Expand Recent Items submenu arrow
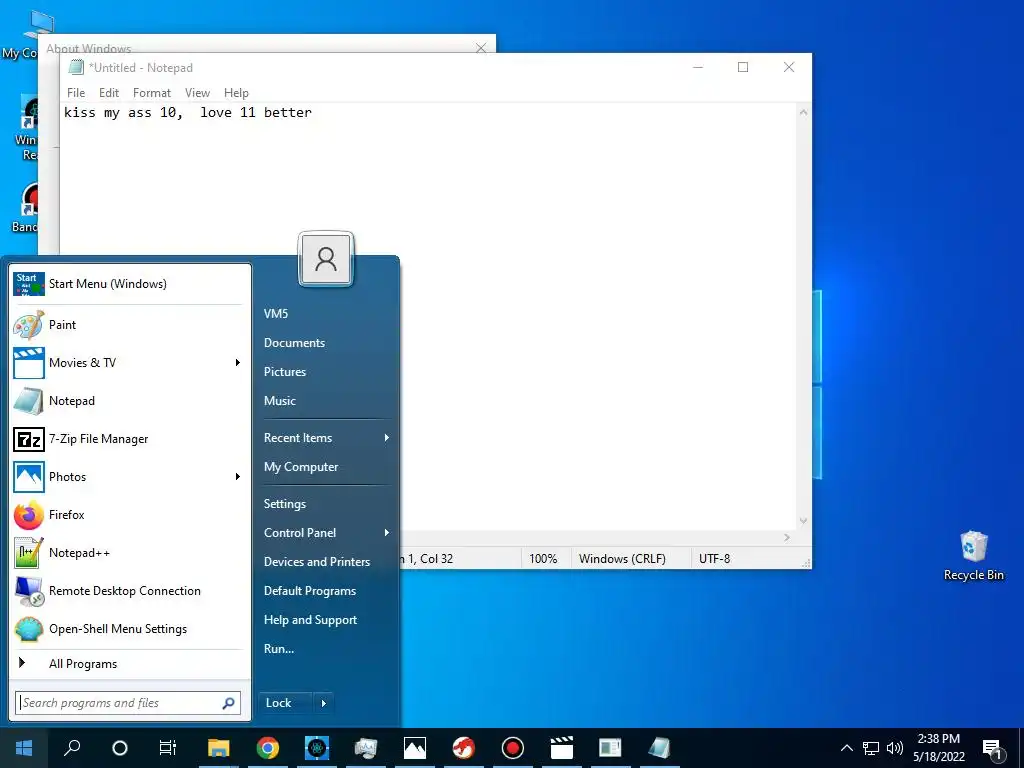 (x=387, y=438)
